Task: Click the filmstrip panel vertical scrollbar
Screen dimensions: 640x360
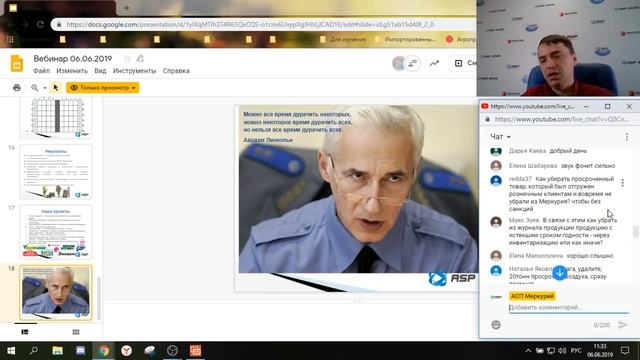Action: [98, 298]
